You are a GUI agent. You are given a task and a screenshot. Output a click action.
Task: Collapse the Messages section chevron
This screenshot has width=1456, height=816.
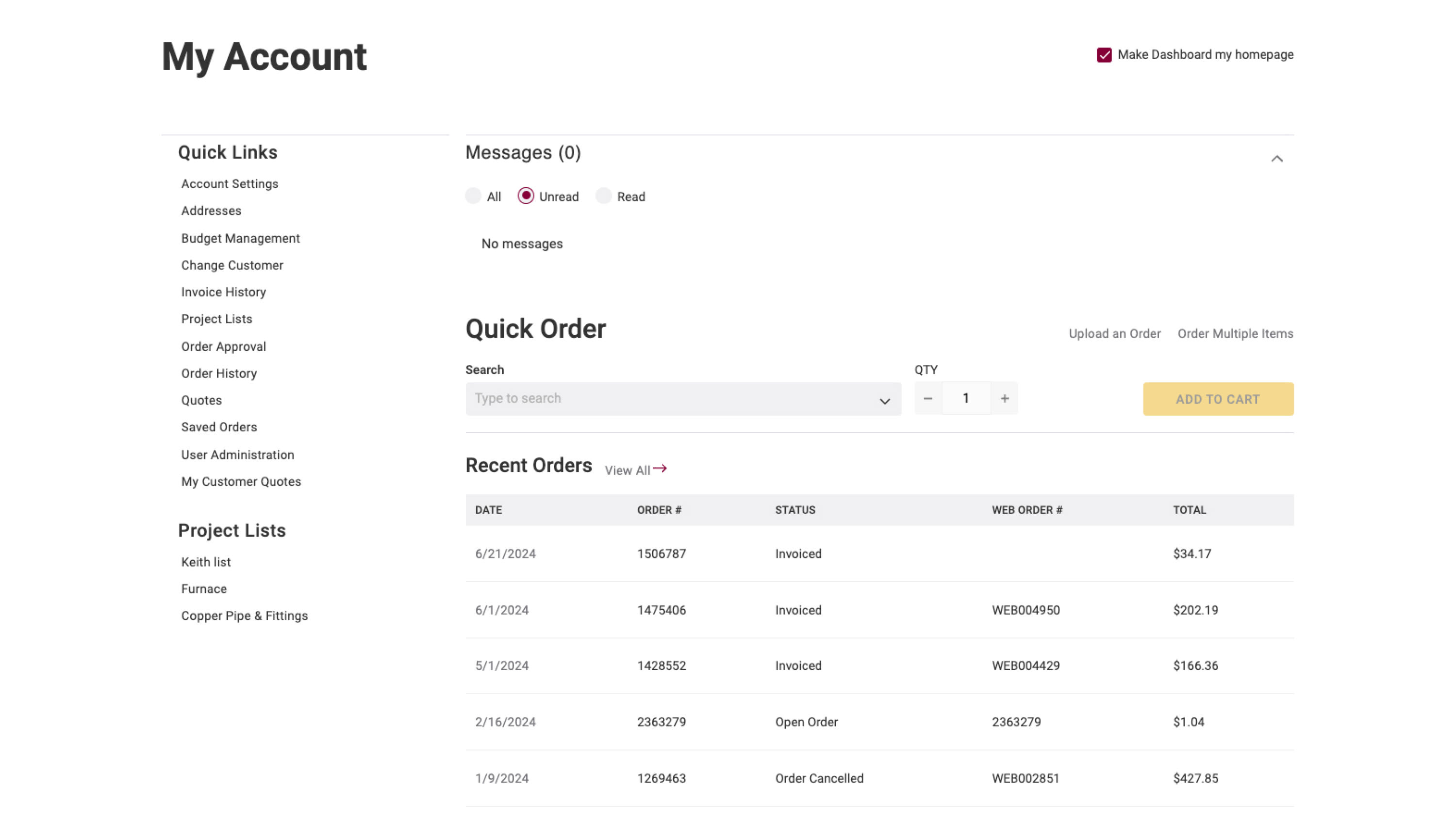[x=1276, y=159]
